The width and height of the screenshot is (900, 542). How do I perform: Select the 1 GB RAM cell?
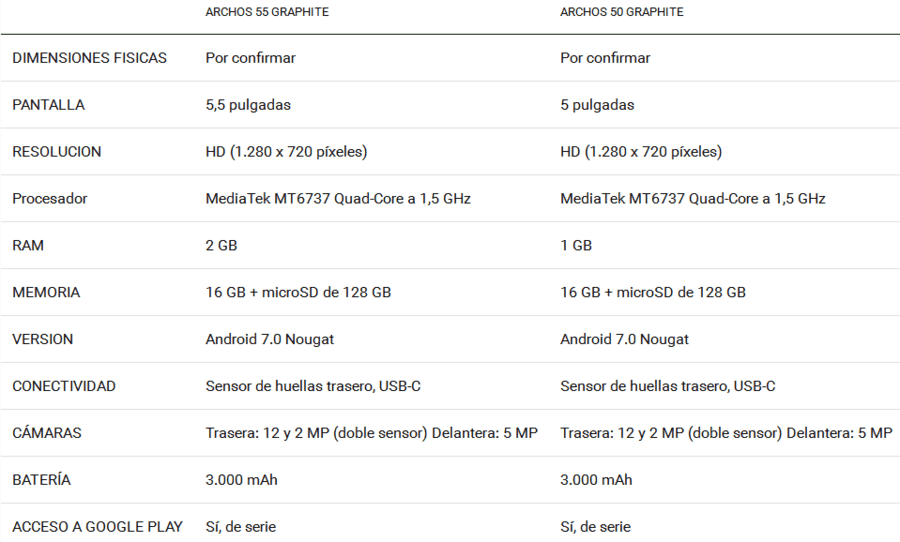click(x=576, y=246)
